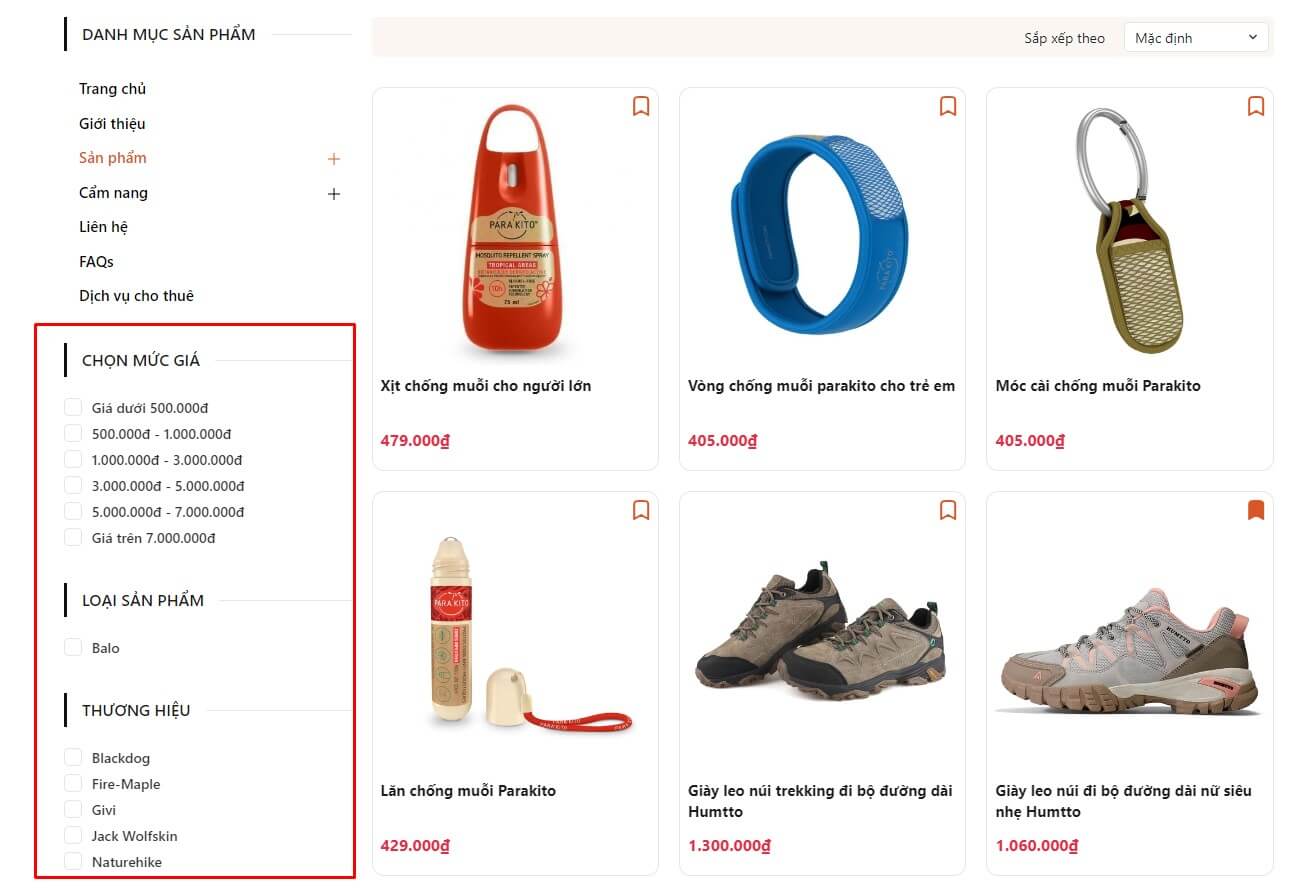The image size is (1297, 891).
Task: Open the Xịt chống muỗi cho người lớn title
Action: click(x=486, y=386)
